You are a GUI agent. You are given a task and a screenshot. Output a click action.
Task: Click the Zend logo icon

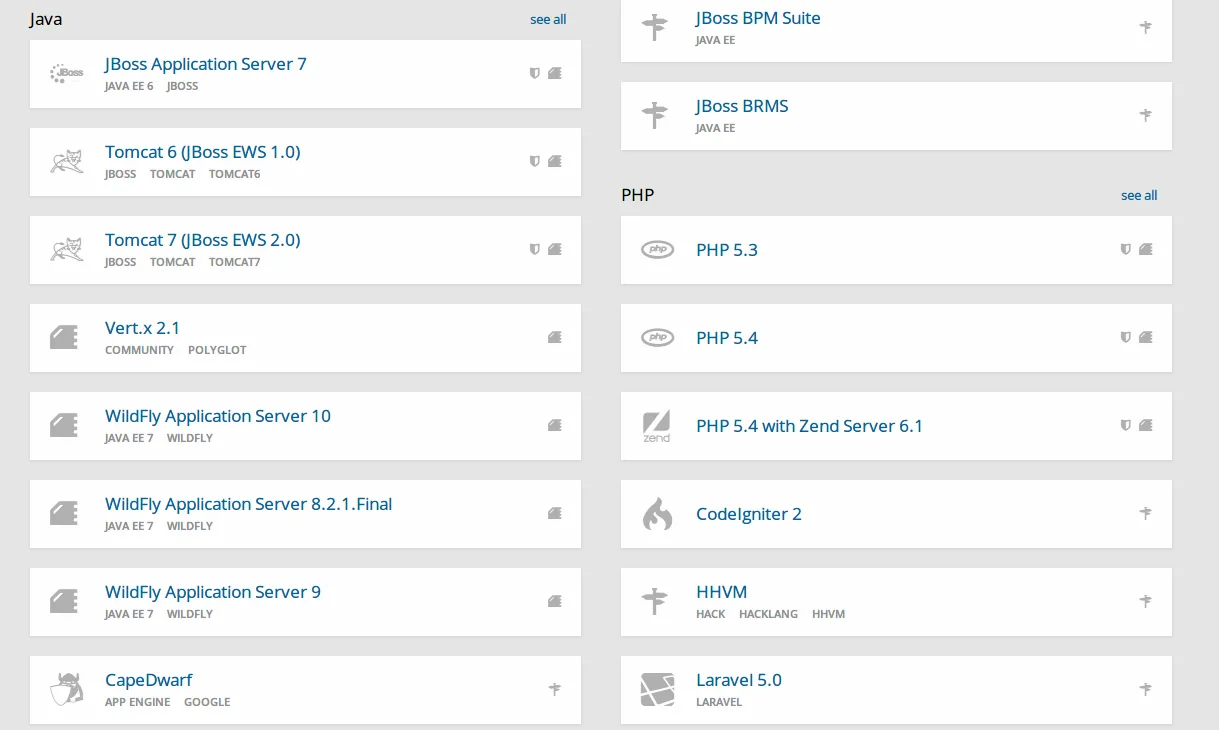(x=657, y=426)
